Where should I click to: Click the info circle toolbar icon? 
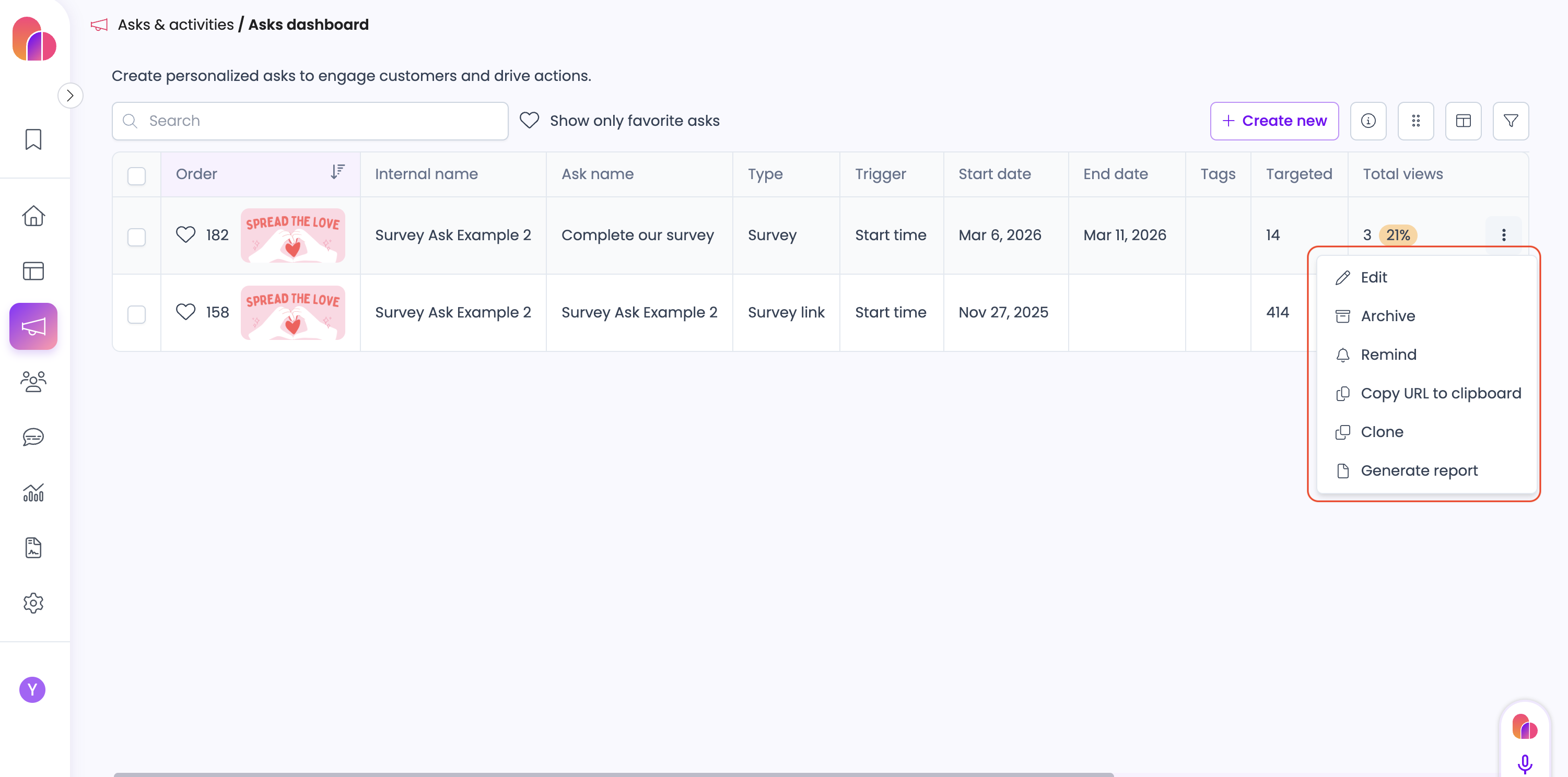(1368, 121)
